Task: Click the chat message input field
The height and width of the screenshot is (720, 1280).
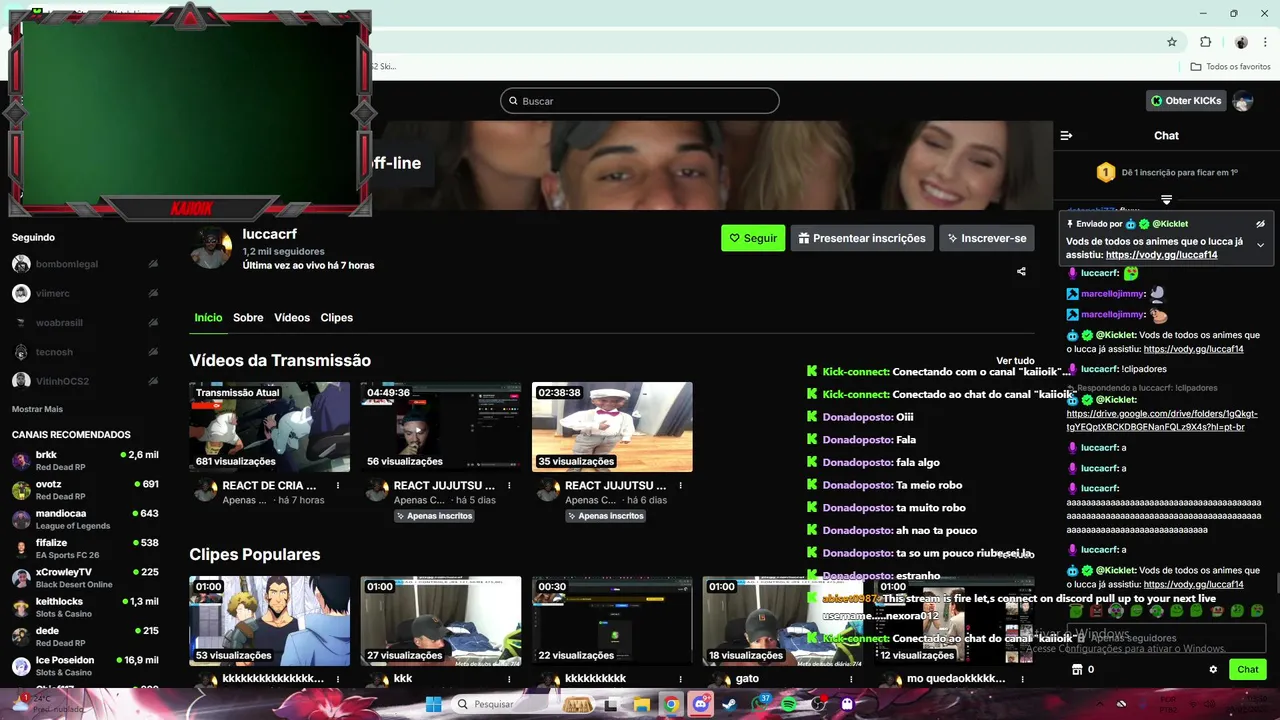Action: pyautogui.click(x=1166, y=638)
